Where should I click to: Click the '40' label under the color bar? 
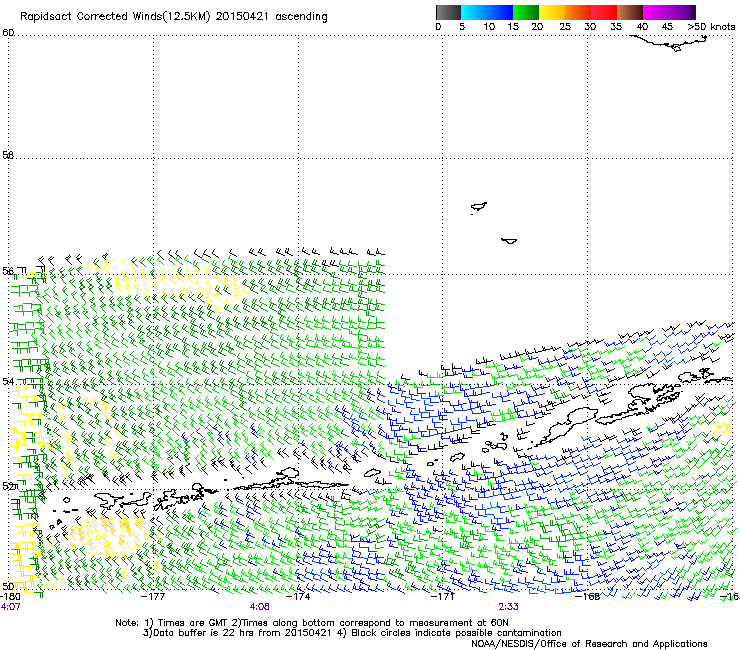[642, 27]
